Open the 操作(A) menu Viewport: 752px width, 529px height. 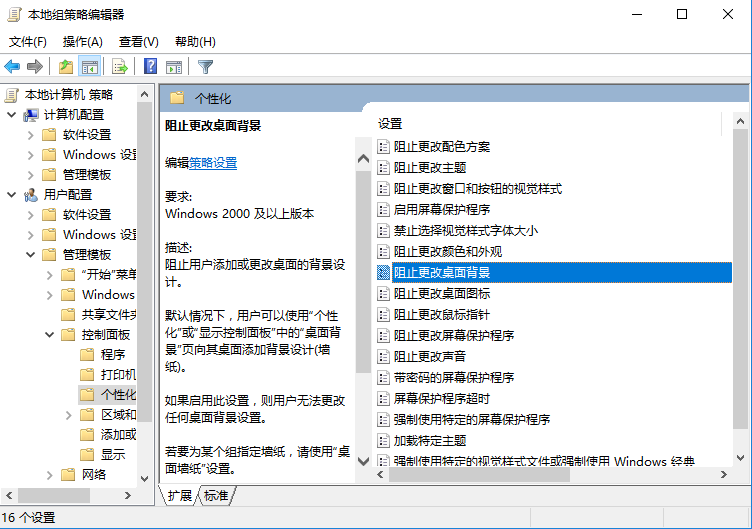(82, 42)
